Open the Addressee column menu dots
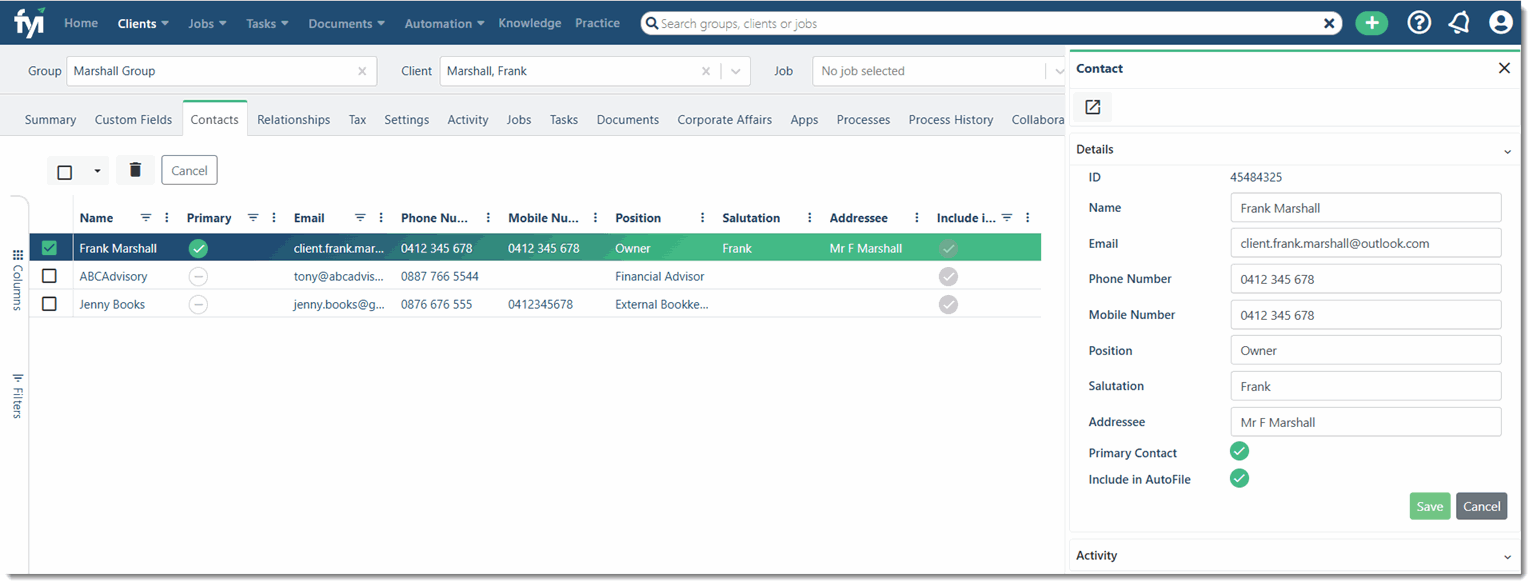The image size is (1533, 586). pos(917,218)
